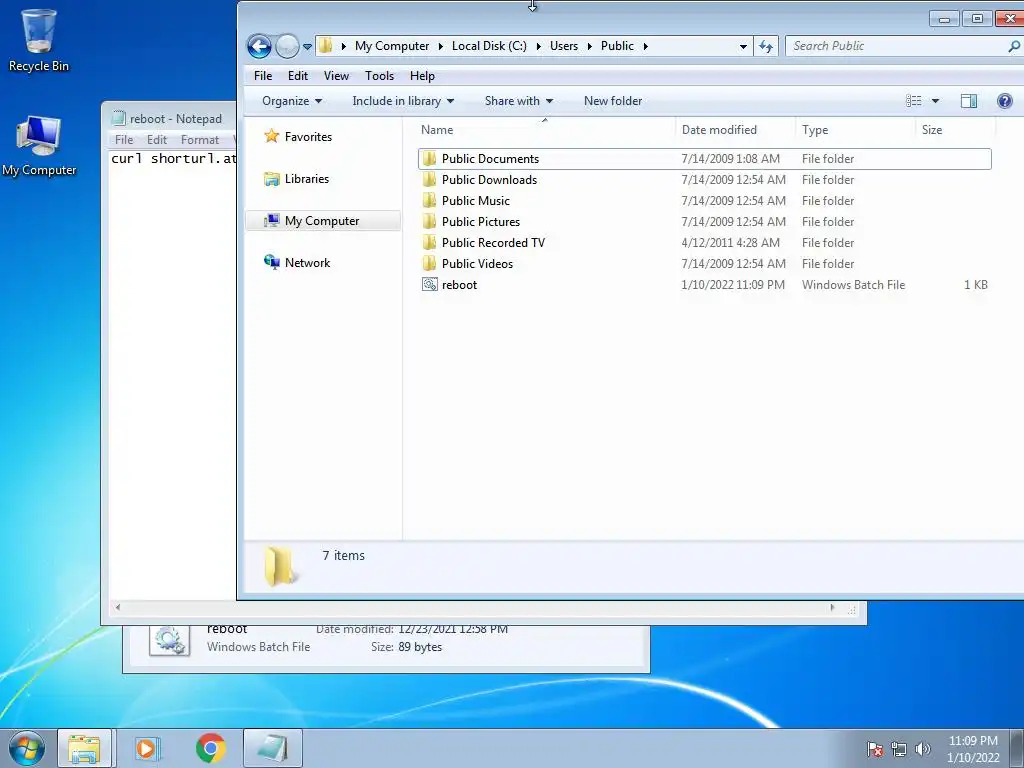Click the Action Center flag tray icon
1024x768 pixels.
pos(875,749)
